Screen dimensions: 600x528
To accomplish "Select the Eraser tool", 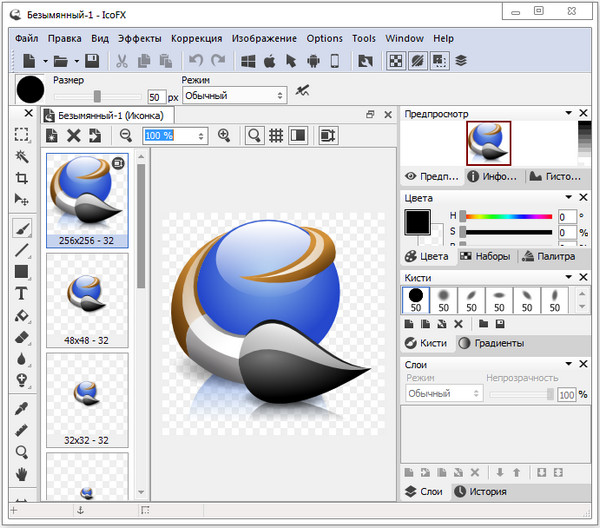I will click(21, 338).
